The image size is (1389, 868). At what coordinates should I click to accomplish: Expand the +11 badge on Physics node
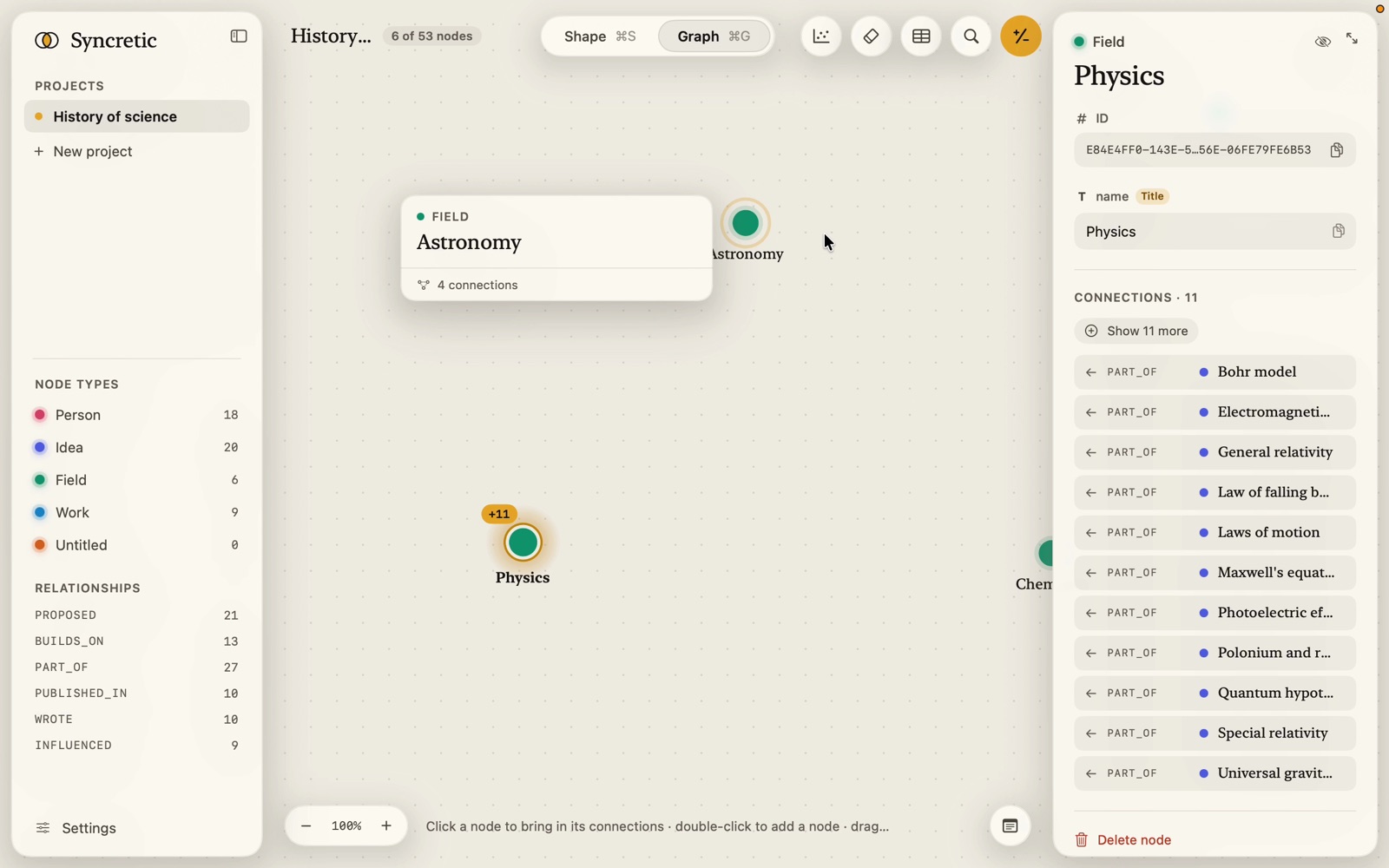tap(499, 514)
